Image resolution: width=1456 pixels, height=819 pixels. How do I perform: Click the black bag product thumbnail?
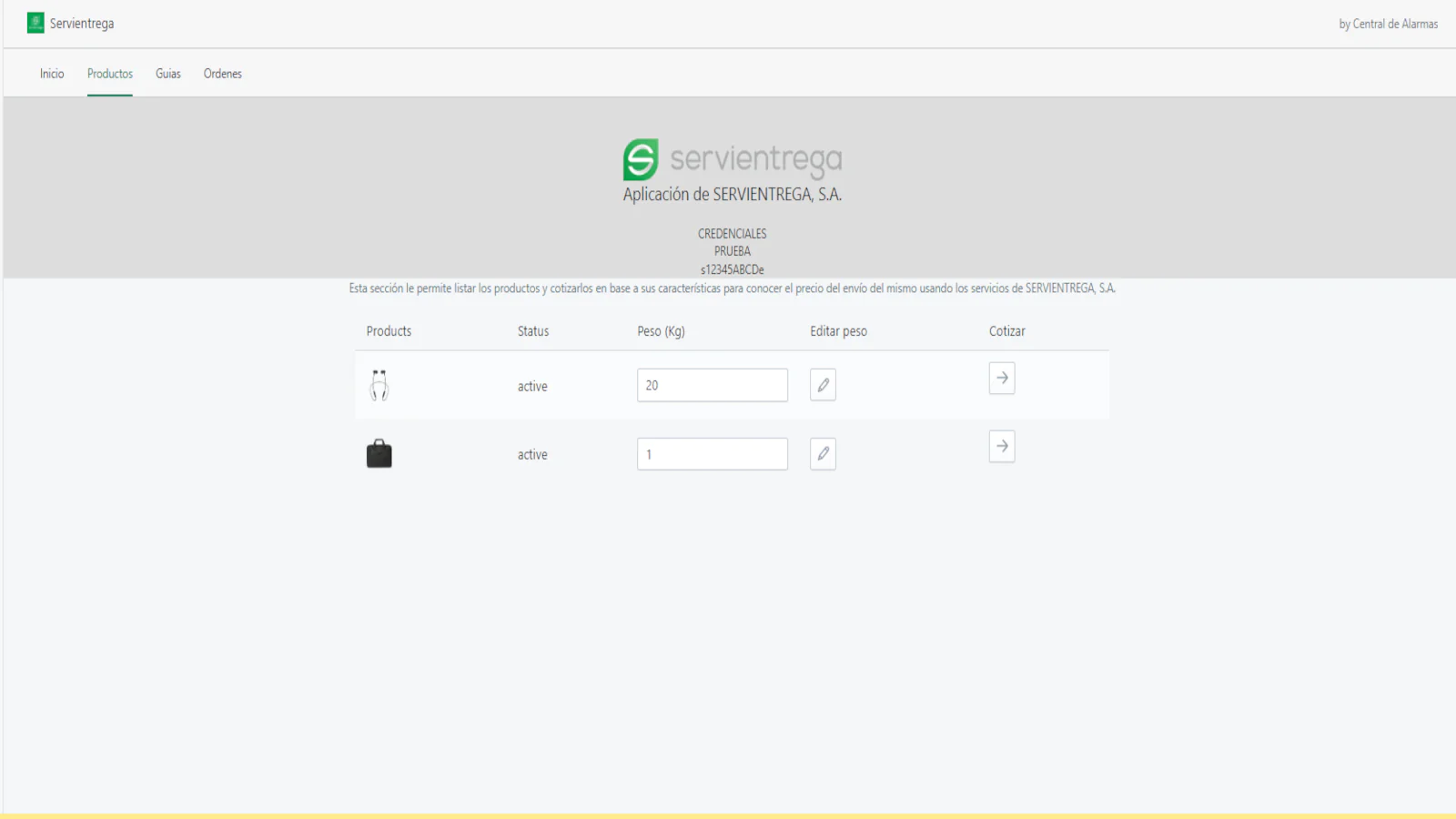coord(379,454)
